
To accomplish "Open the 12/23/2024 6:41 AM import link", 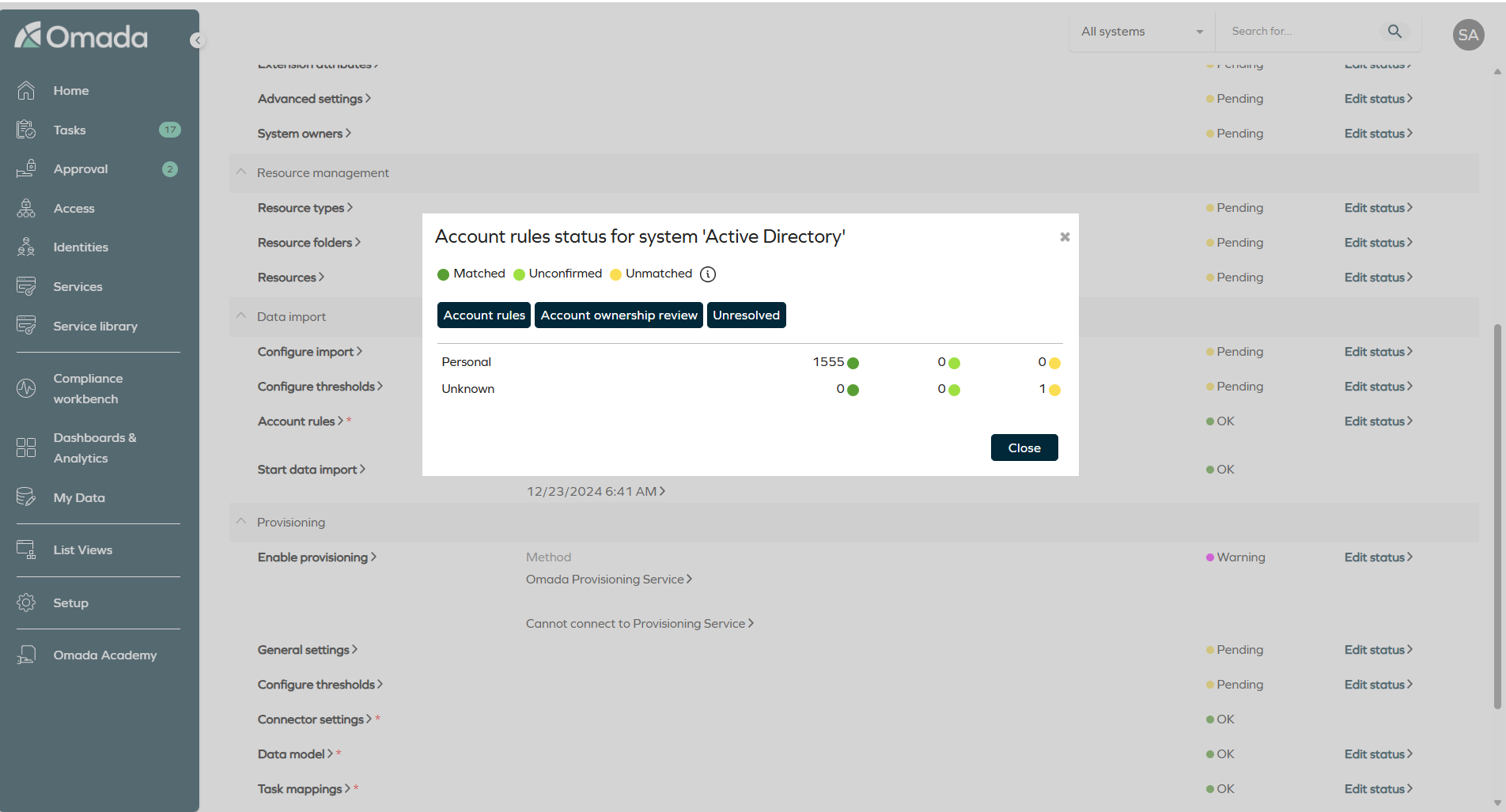I will [596, 492].
